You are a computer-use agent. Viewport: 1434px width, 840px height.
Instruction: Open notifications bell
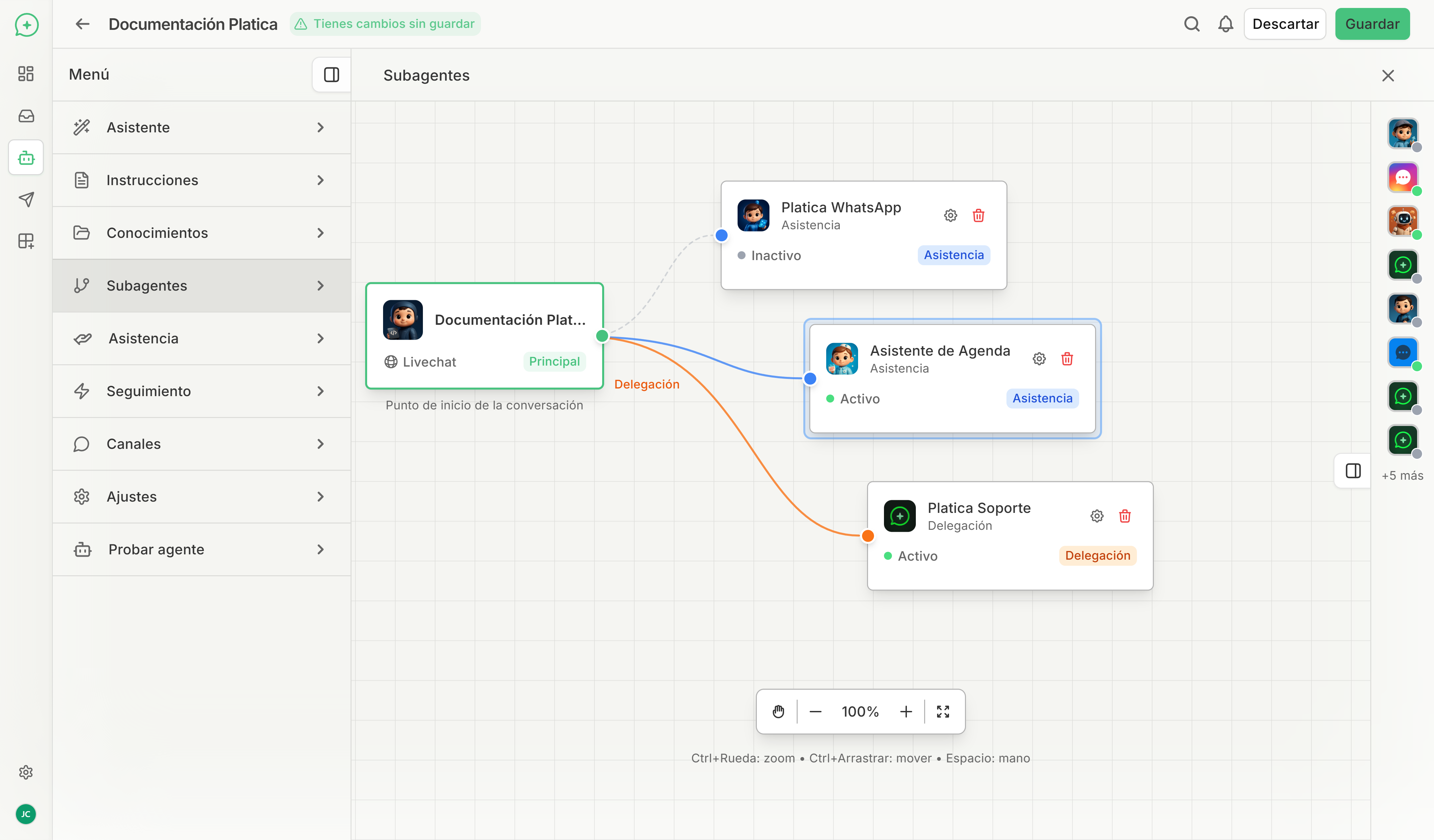pyautogui.click(x=1225, y=24)
